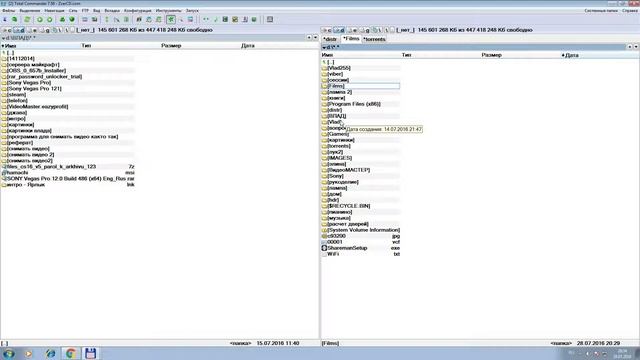
Task: Open left panel favorites star button
Action: coord(309,38)
